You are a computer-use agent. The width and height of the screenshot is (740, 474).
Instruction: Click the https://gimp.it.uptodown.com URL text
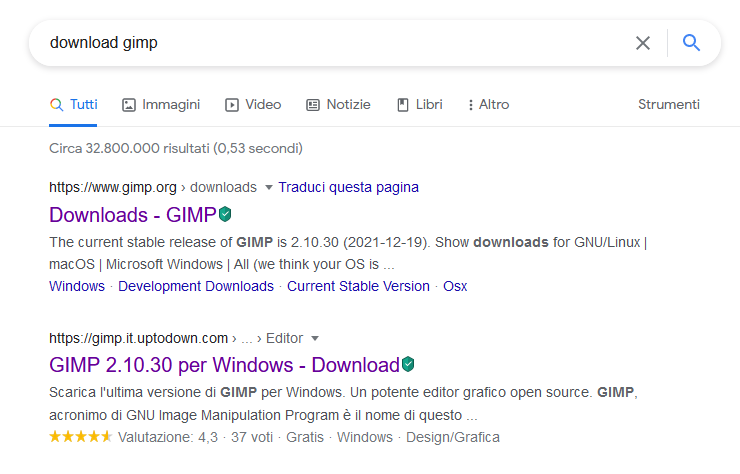tap(138, 338)
